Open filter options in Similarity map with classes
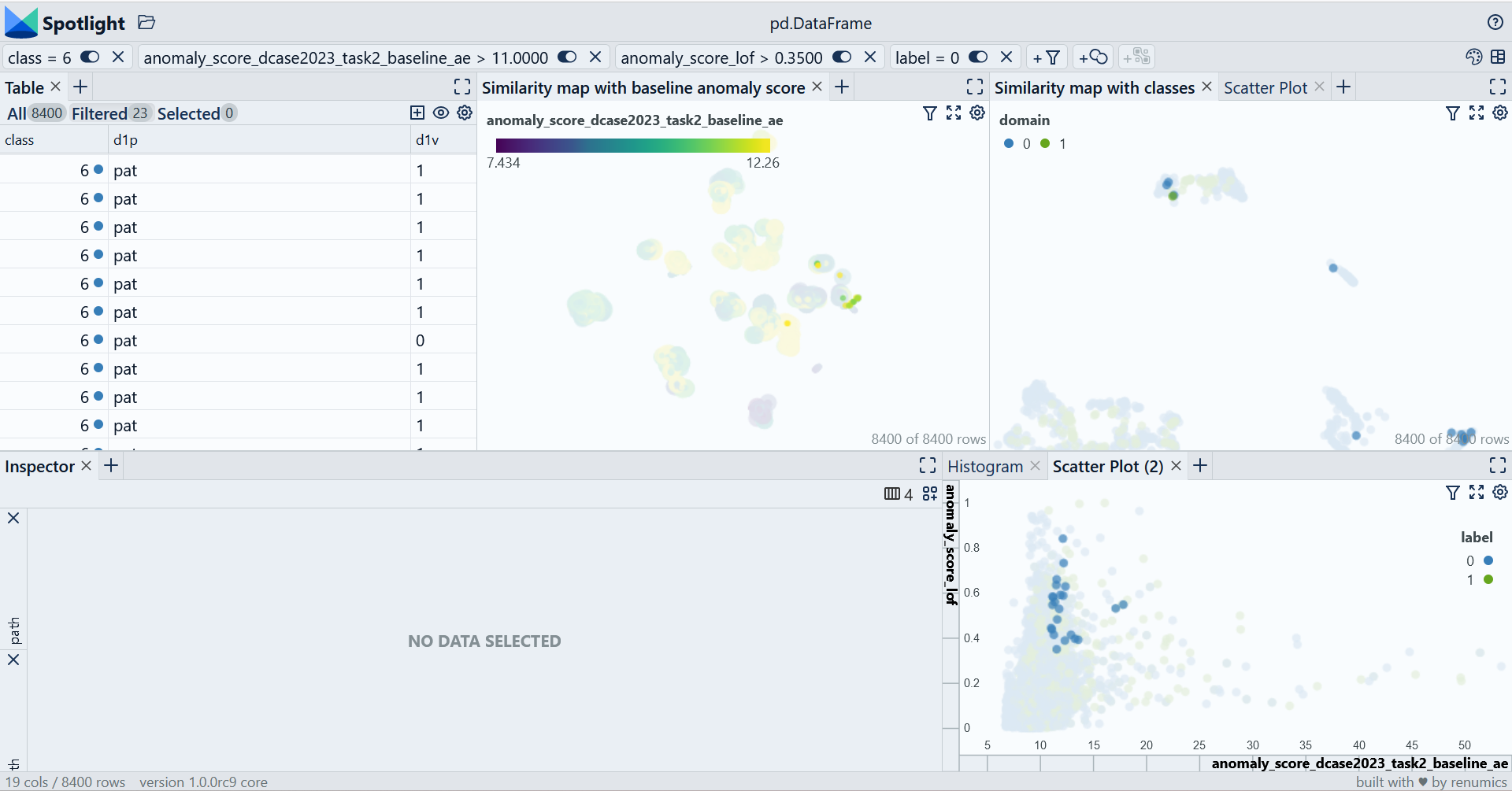This screenshot has width=1512, height=791. (1452, 113)
